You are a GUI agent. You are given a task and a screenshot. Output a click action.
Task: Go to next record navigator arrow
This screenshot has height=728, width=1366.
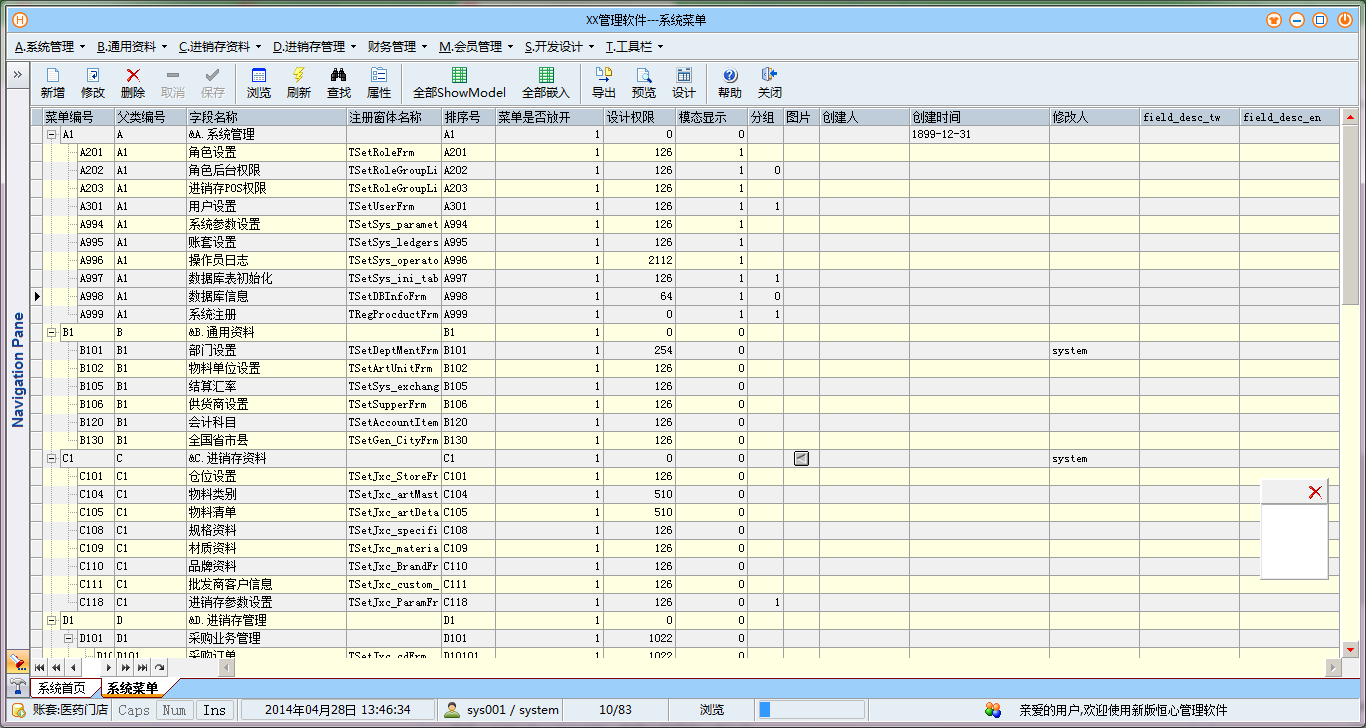click(x=108, y=667)
